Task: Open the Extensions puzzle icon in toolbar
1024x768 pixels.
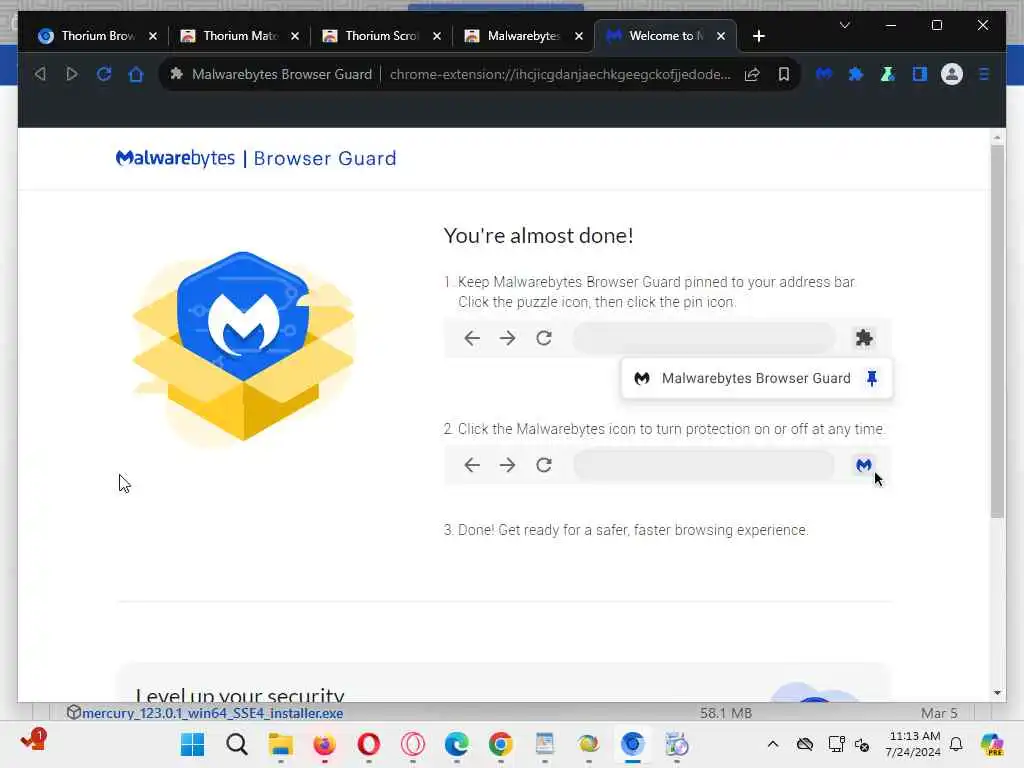Action: 856,74
